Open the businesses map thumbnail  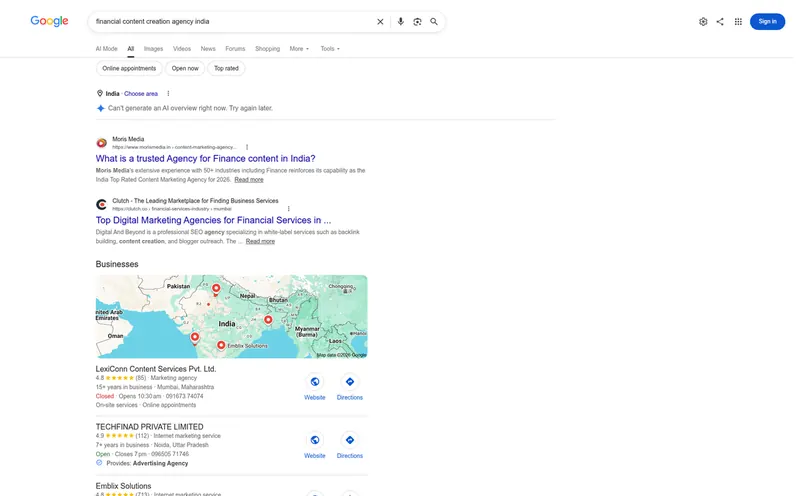[231, 316]
